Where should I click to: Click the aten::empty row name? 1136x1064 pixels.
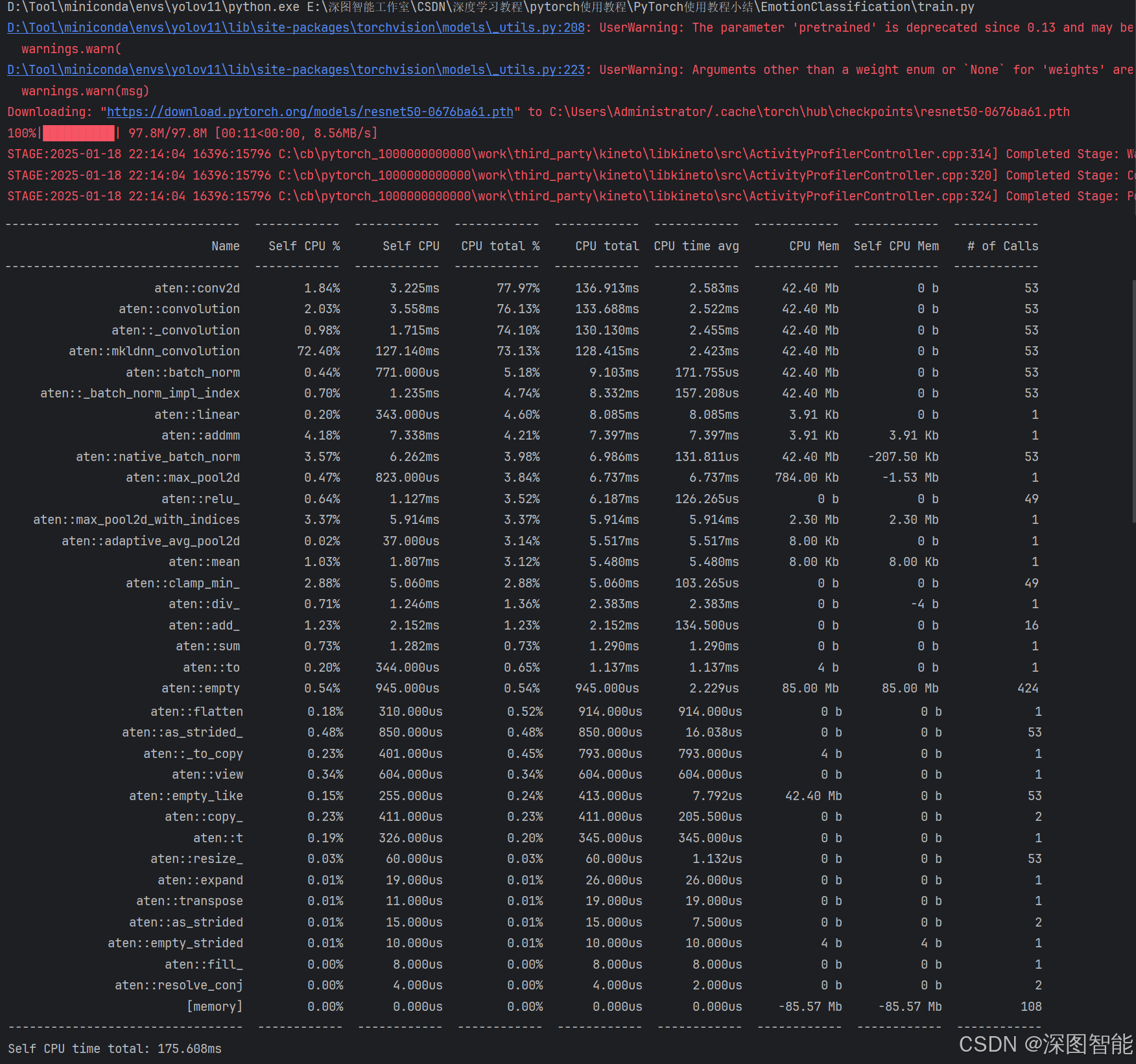200,689
